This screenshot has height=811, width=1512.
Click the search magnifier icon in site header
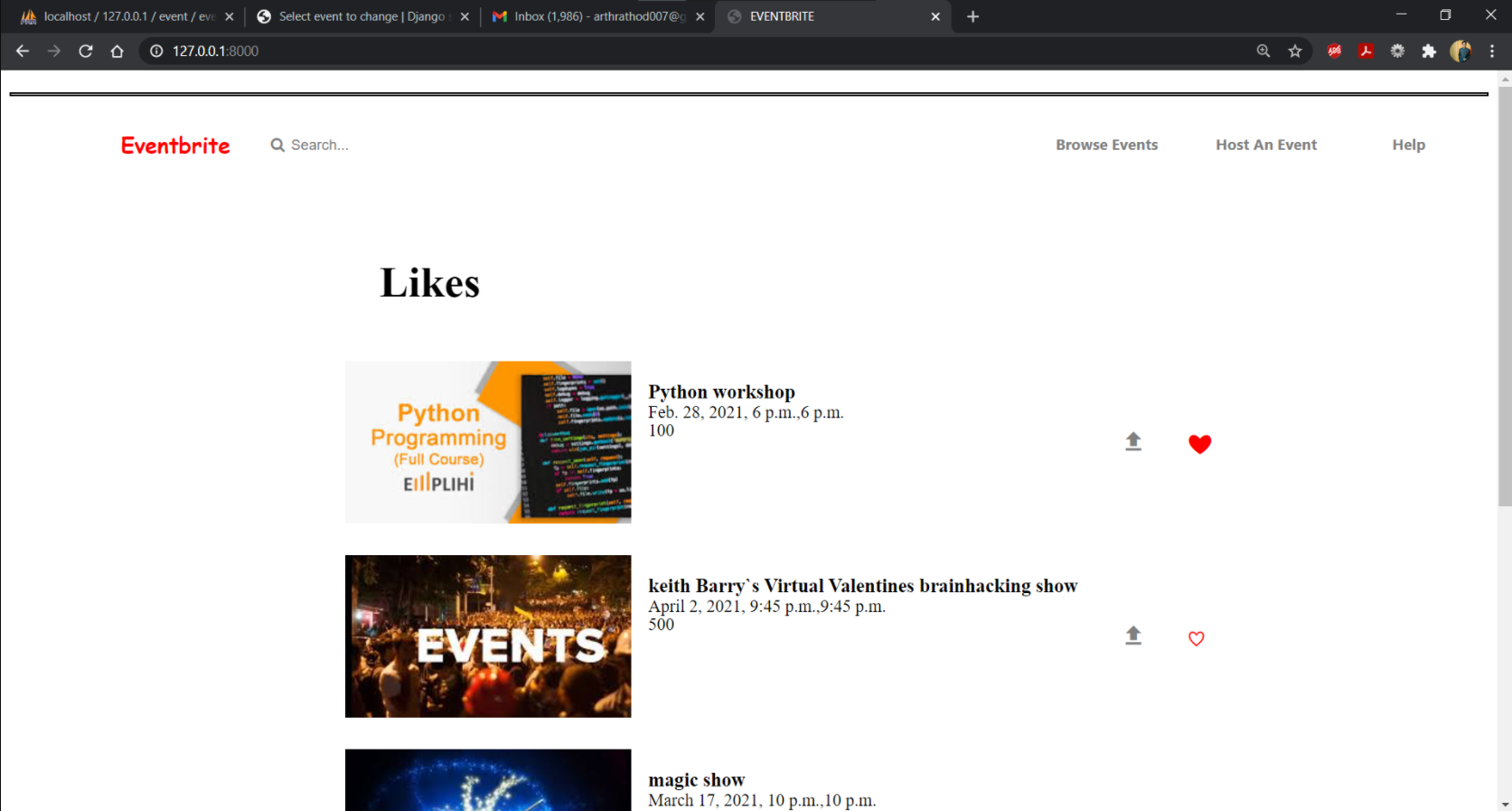(x=277, y=145)
